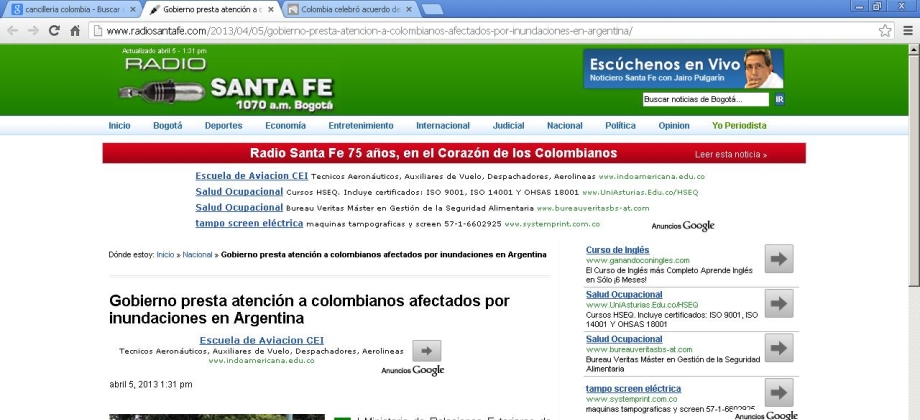Image resolution: width=920 pixels, height=420 pixels.
Task: Click arrow next to Escuela de Aviacion article ad
Action: click(x=427, y=351)
